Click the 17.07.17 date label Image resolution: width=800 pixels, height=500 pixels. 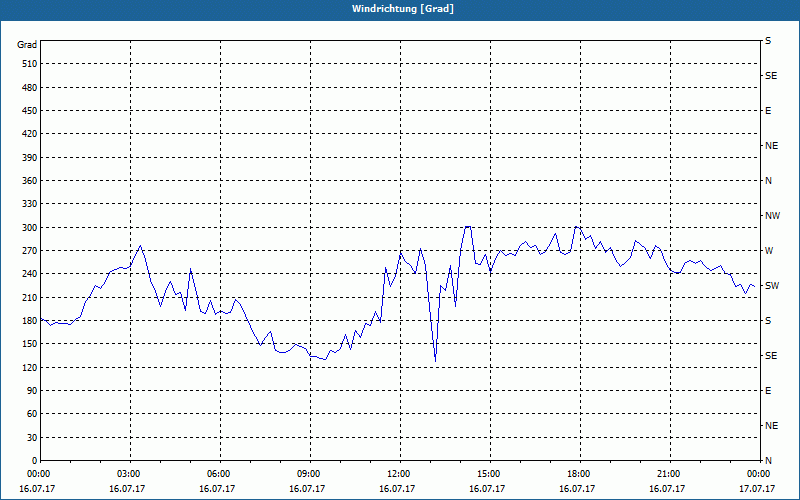(757, 489)
